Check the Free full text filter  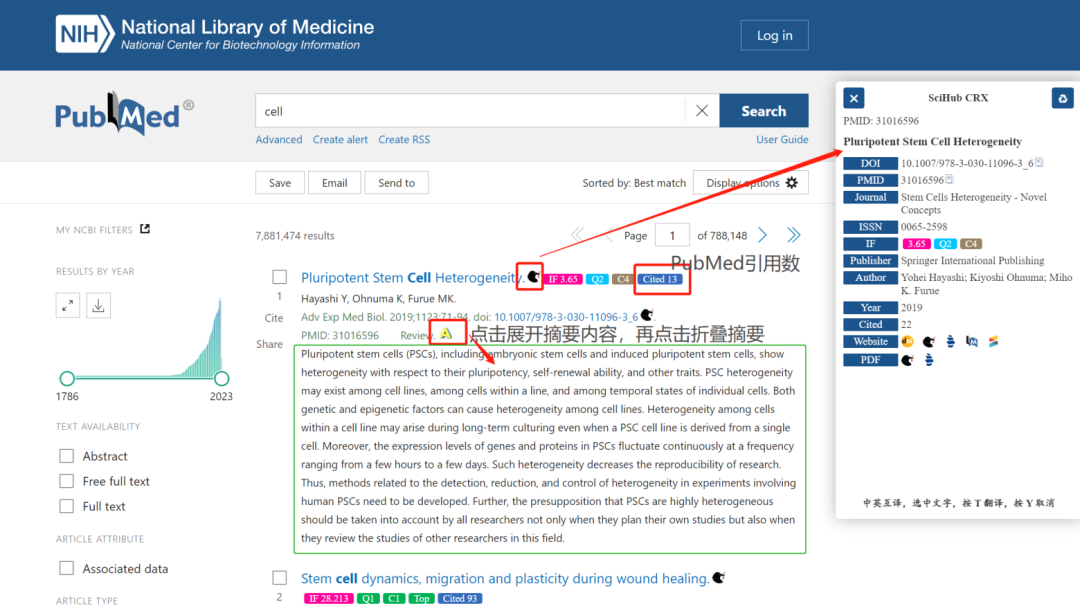pyautogui.click(x=66, y=481)
